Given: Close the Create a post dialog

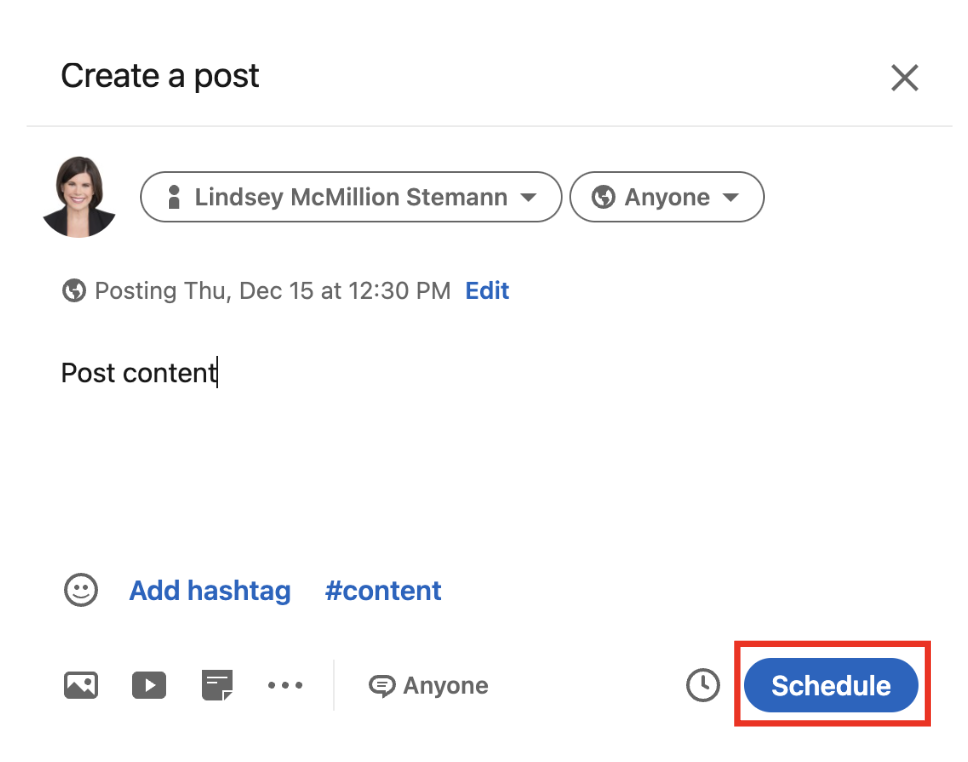Looking at the screenshot, I should tap(904, 77).
